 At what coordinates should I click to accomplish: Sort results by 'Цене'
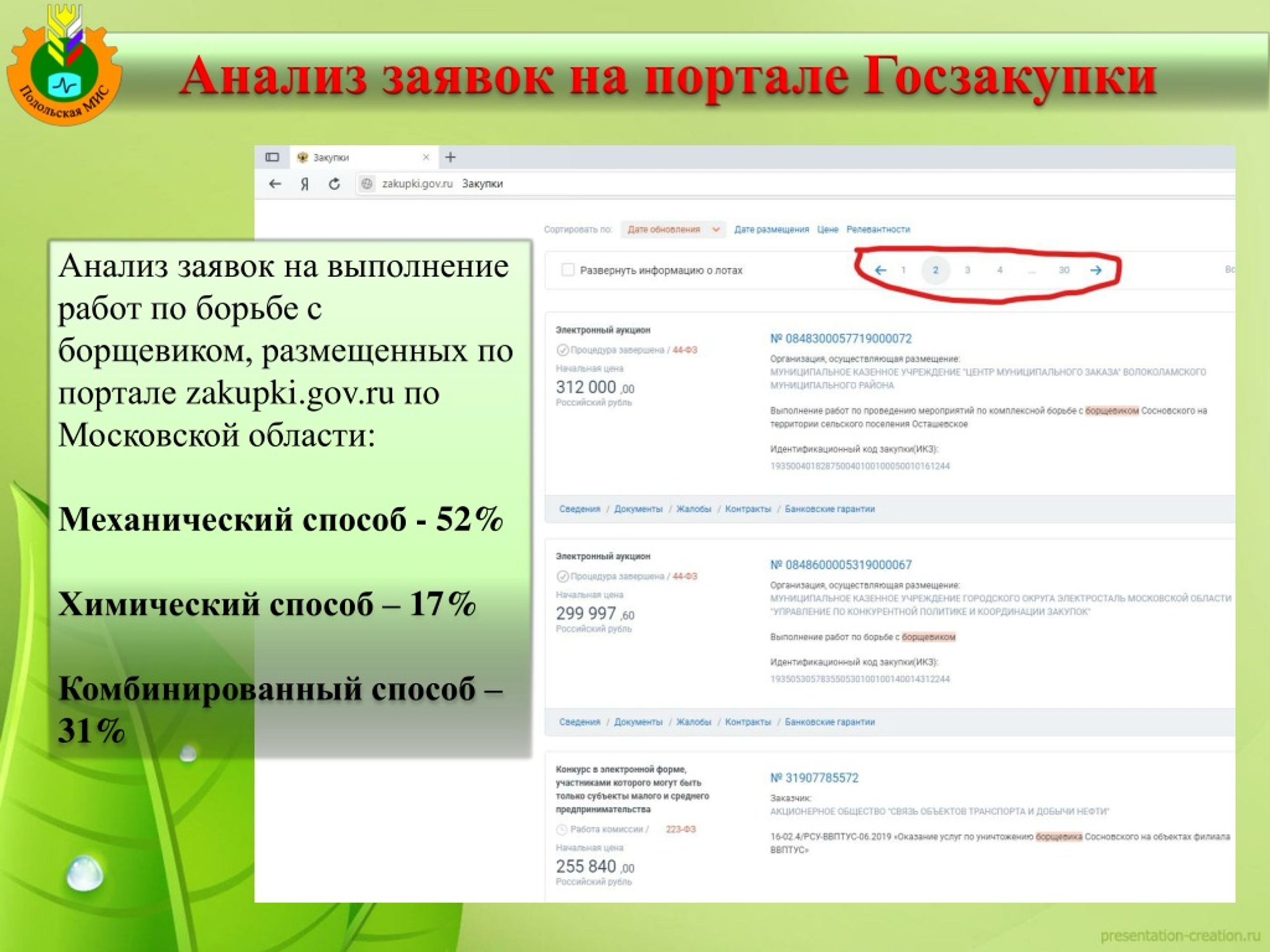point(827,230)
